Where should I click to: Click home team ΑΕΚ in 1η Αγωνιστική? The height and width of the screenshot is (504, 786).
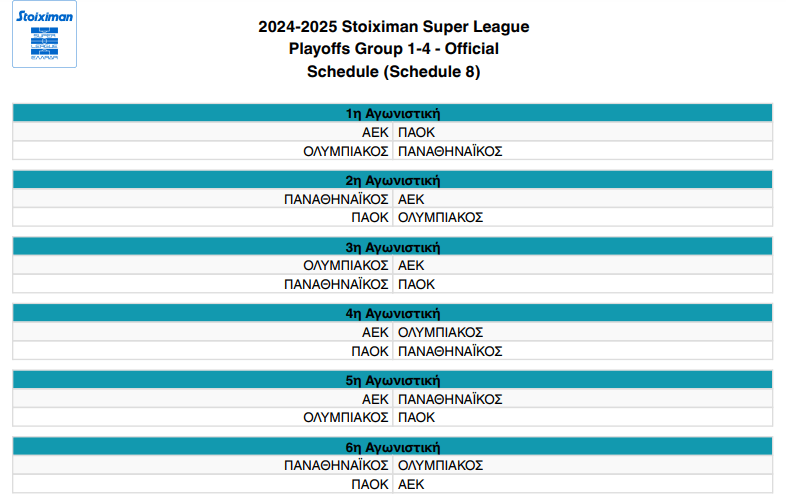(375, 132)
